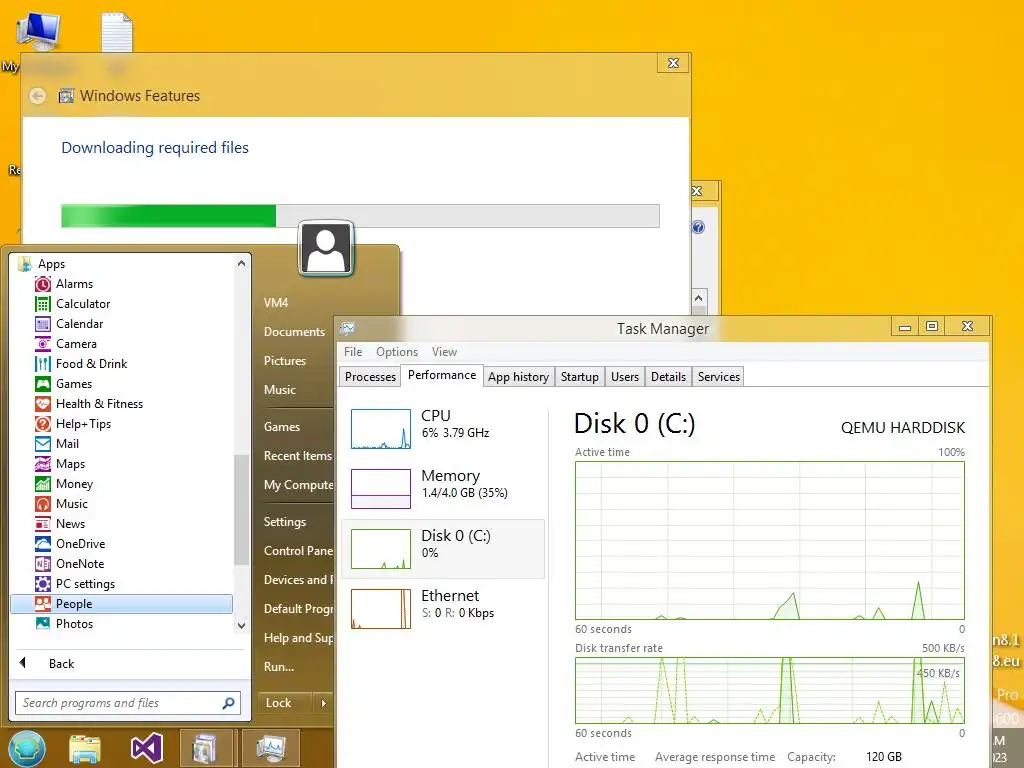Click the Lock button
The height and width of the screenshot is (768, 1024).
tap(286, 703)
